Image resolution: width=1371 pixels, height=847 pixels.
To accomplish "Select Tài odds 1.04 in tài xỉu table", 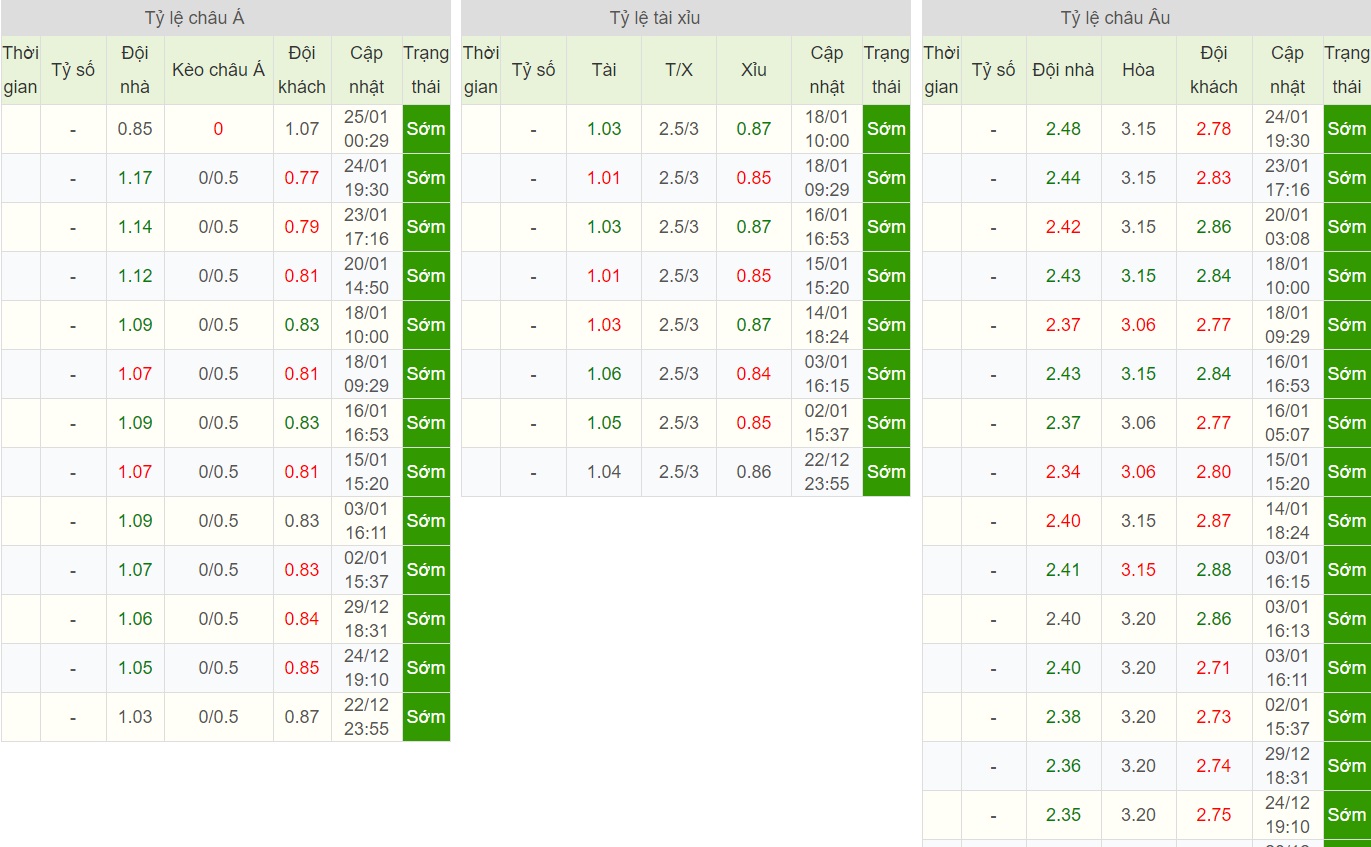I will [604, 472].
